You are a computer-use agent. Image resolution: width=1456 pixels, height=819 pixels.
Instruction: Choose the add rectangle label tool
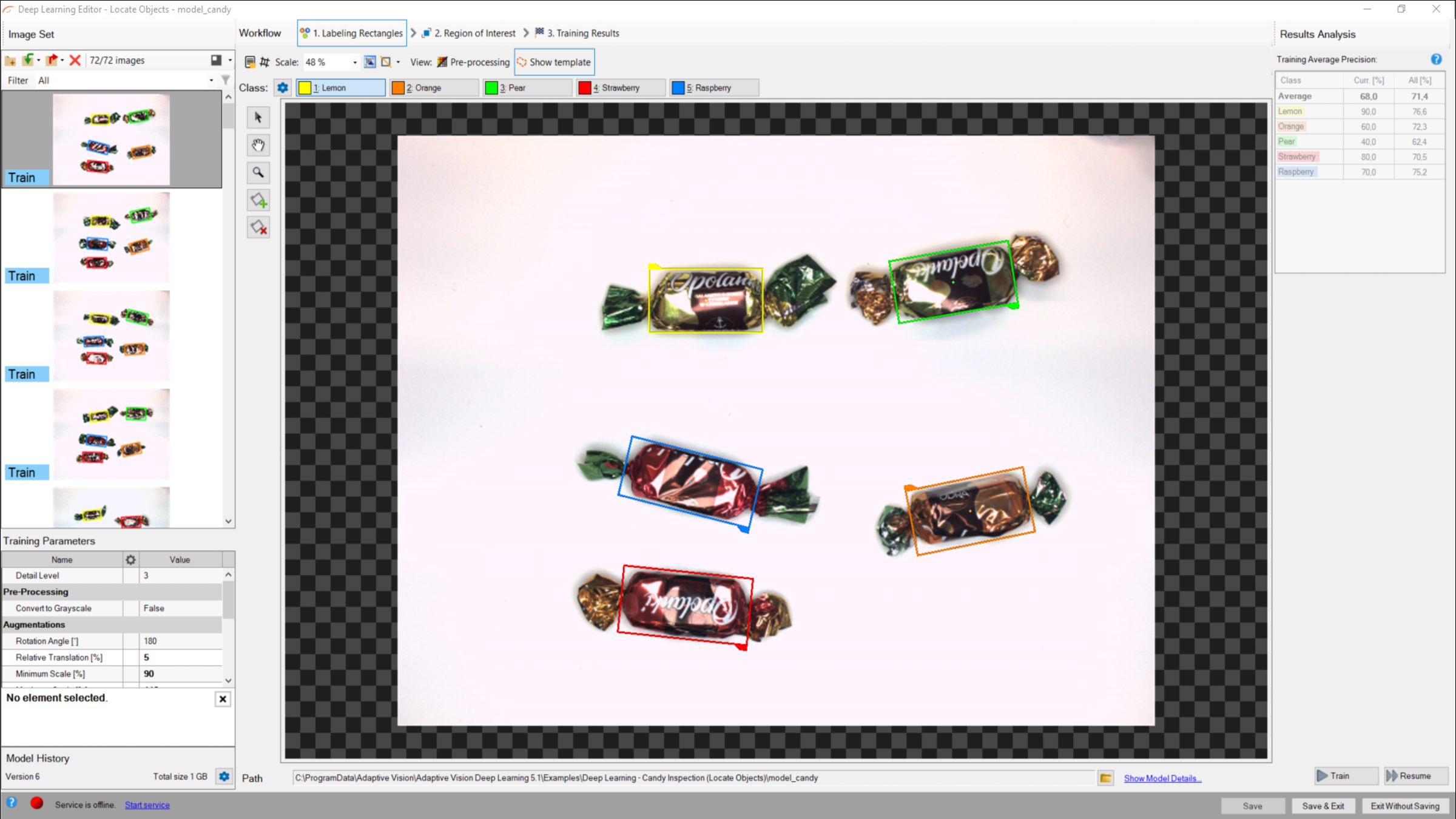[258, 200]
